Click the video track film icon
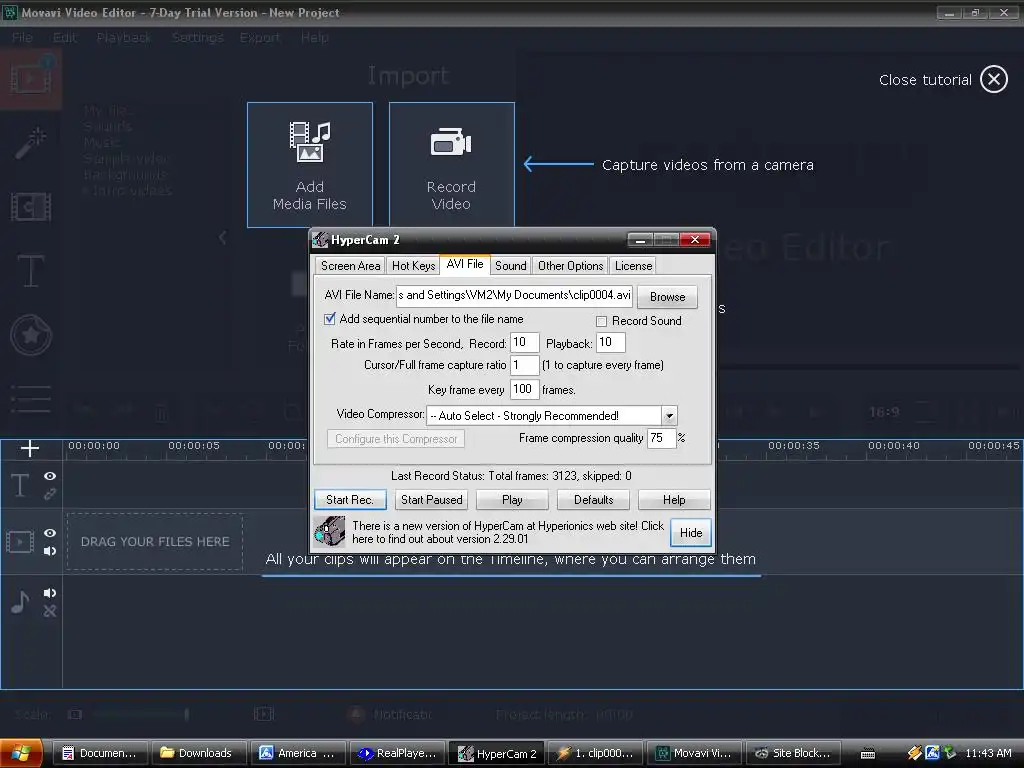 (20, 541)
